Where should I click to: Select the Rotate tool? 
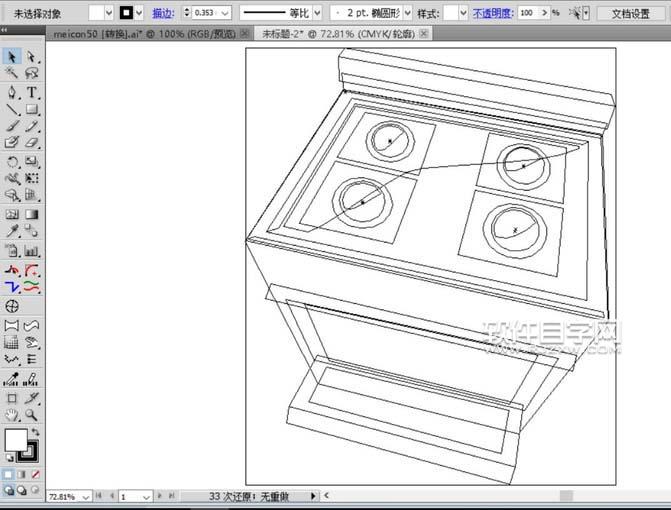point(12,161)
